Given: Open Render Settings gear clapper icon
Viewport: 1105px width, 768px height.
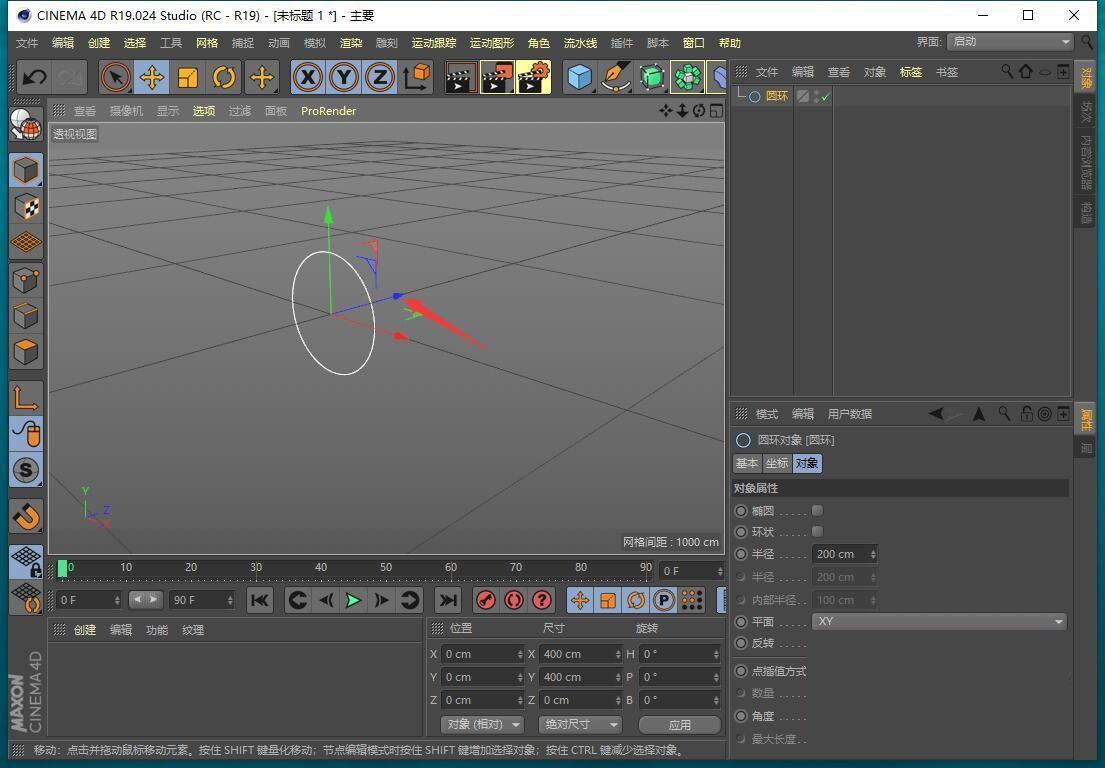Looking at the screenshot, I should point(534,77).
